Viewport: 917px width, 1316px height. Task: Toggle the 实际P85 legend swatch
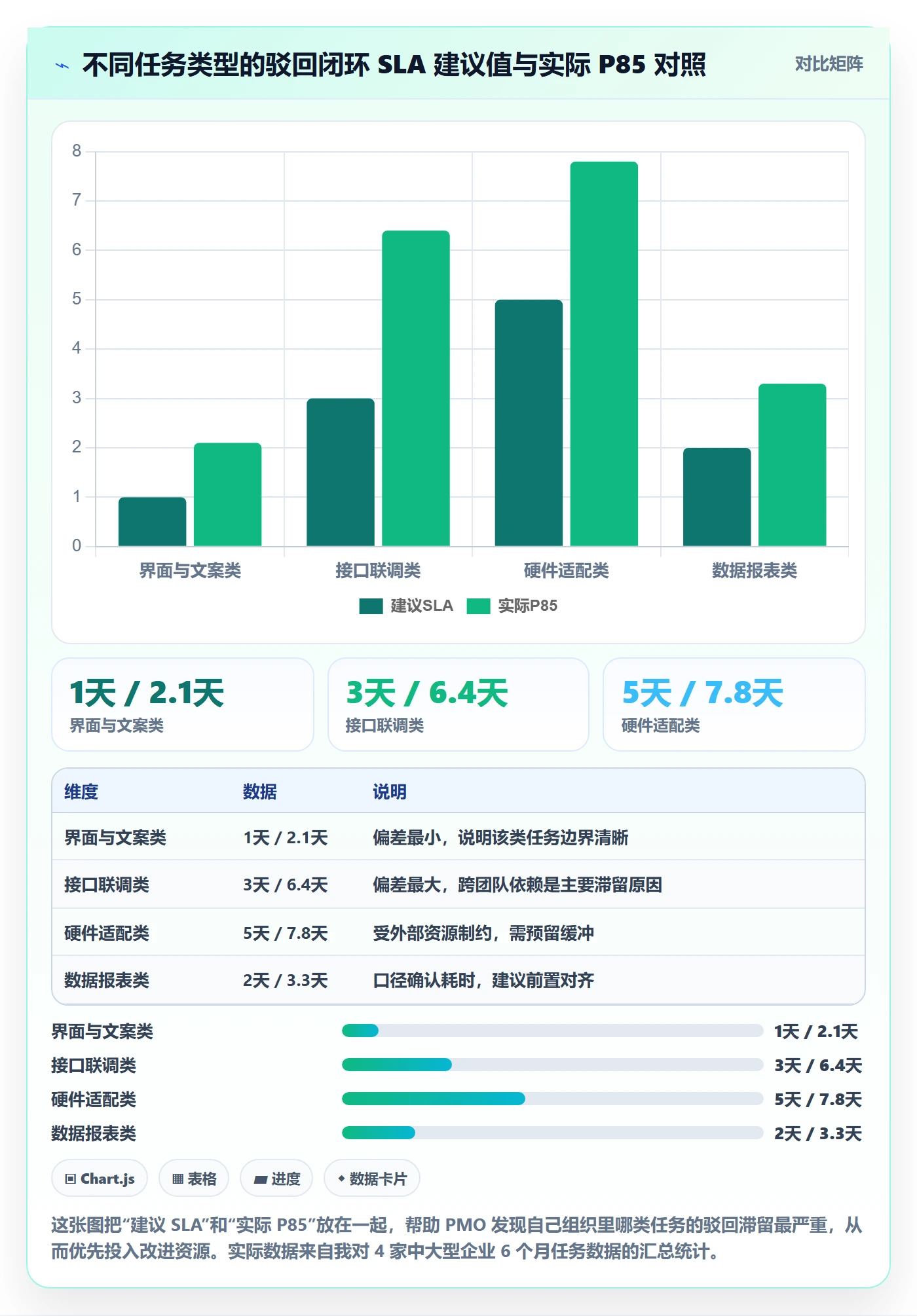pyautogui.click(x=478, y=606)
